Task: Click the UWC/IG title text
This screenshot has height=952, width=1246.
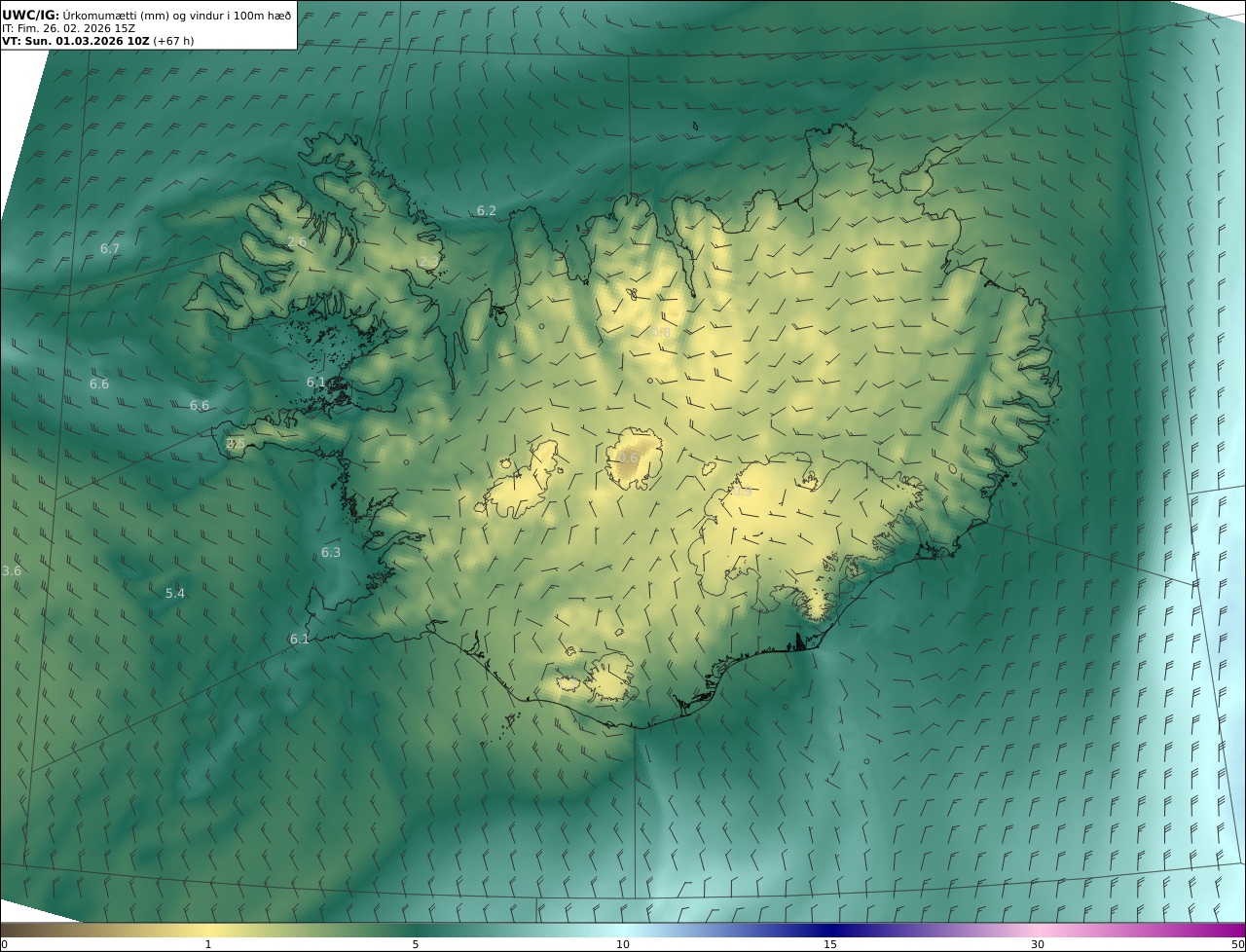Action: click(30, 15)
